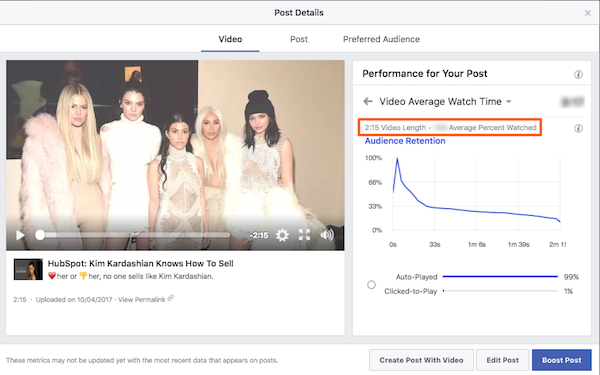Click the 1m 39s axis label
Viewport: 600px width, 375px height.
pyautogui.click(x=518, y=245)
